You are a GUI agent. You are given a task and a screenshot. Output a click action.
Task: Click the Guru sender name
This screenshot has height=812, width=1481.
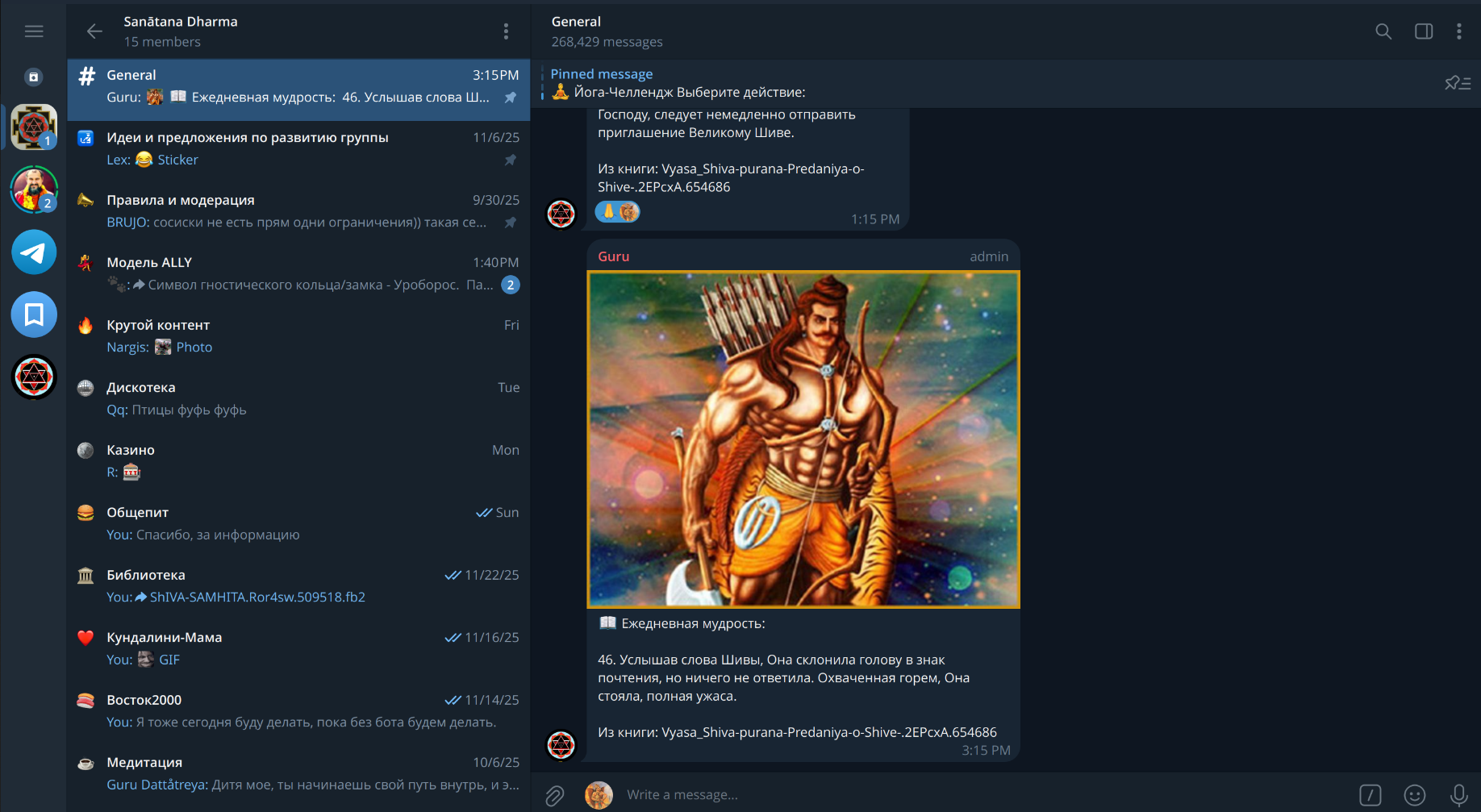(613, 256)
